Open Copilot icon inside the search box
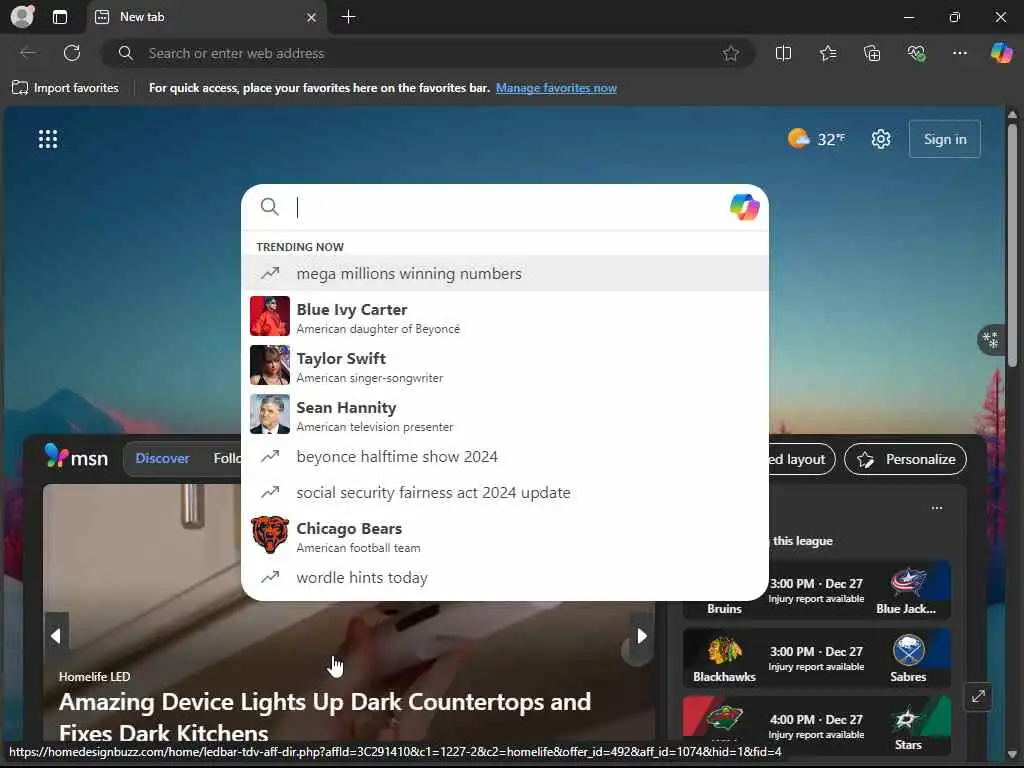This screenshot has width=1024, height=768. 744,207
